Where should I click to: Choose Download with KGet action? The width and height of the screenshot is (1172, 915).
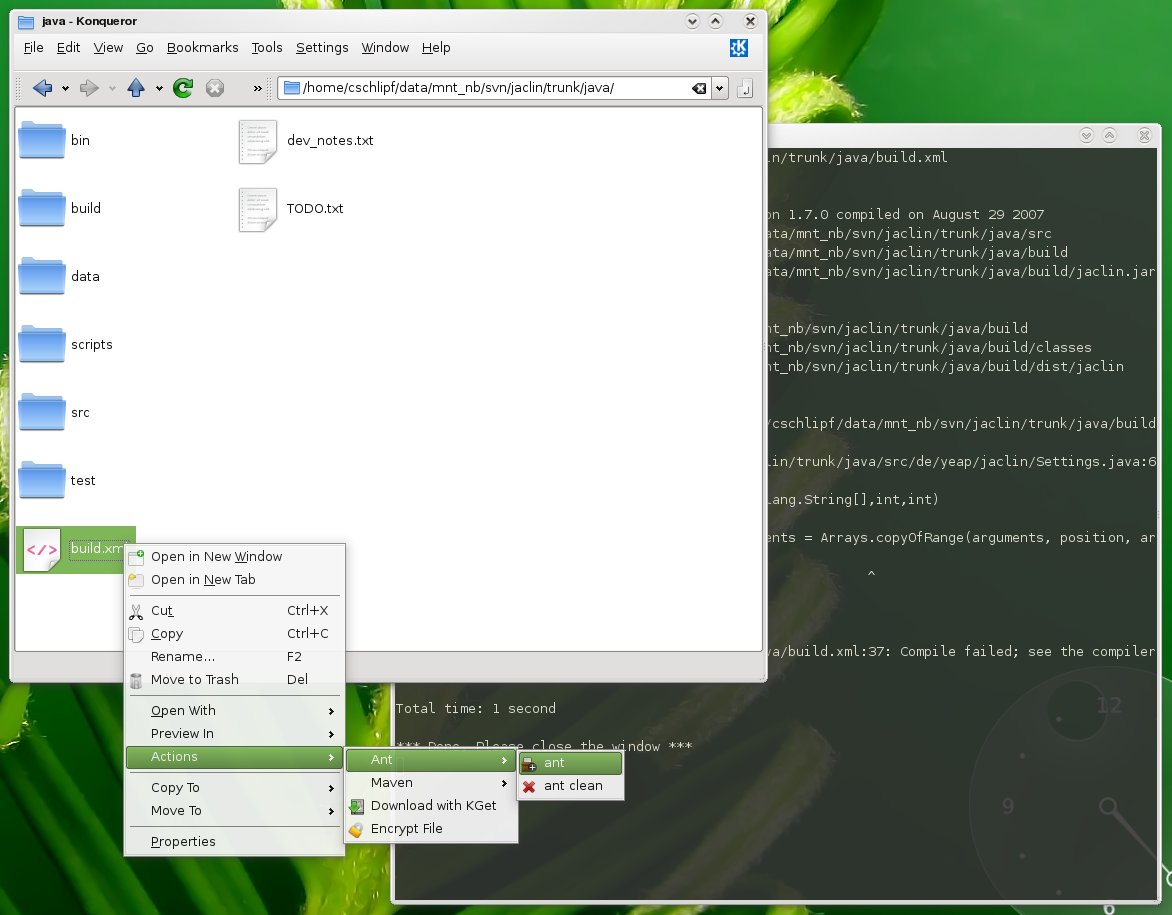click(x=431, y=806)
